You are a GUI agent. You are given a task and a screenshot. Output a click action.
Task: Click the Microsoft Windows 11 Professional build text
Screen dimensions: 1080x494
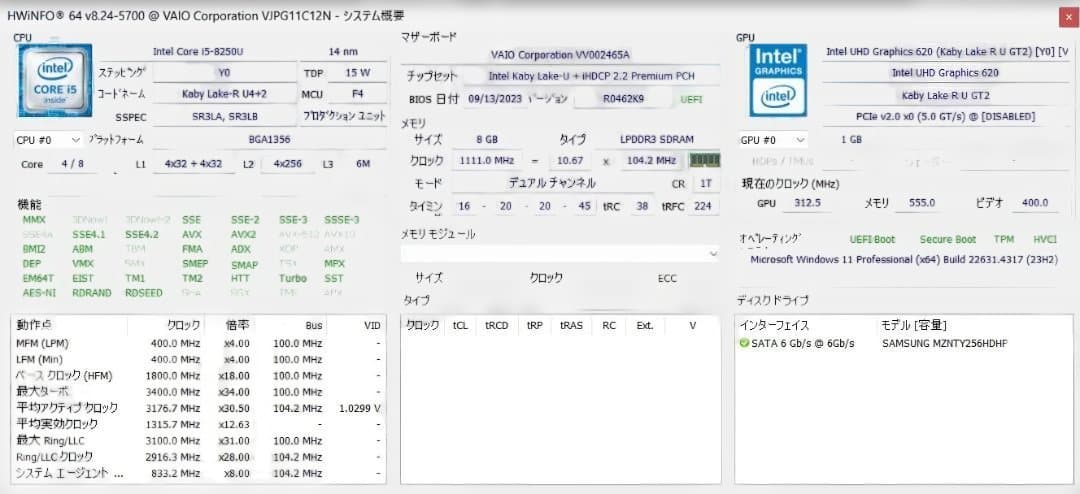coord(904,259)
